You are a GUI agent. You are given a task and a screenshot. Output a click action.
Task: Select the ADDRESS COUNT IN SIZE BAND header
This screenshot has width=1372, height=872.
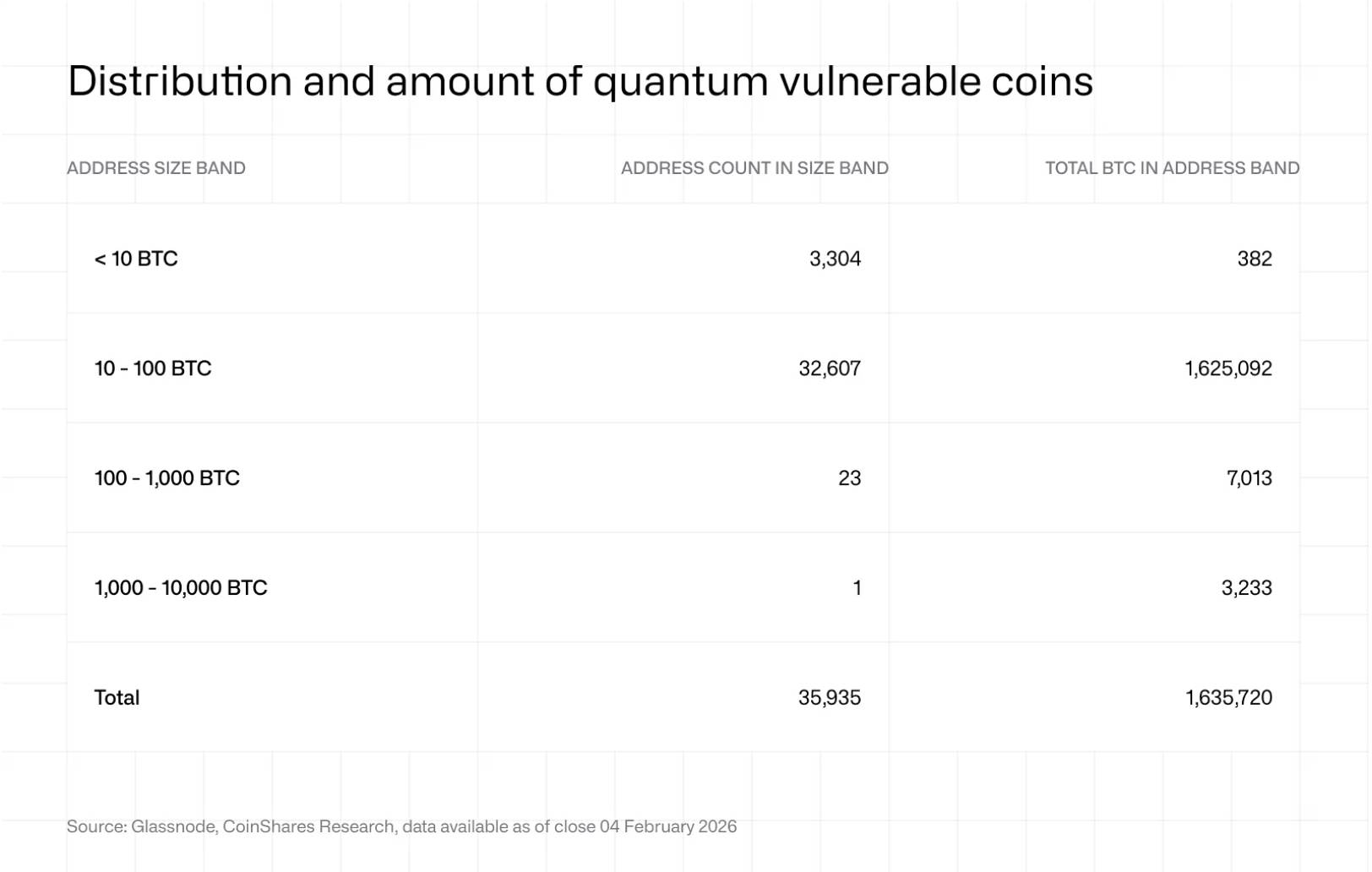[754, 168]
